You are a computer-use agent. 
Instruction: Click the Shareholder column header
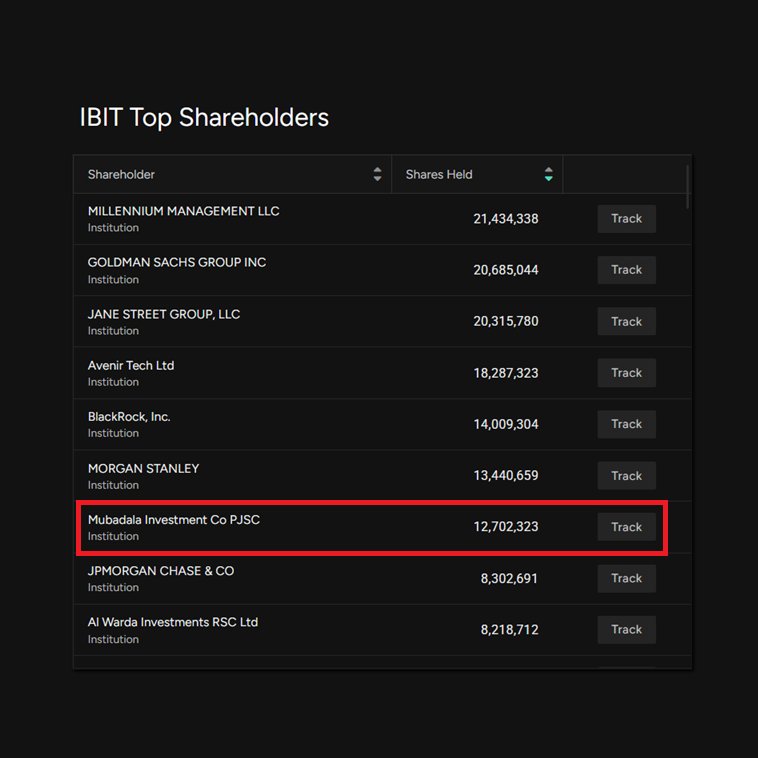(232, 174)
